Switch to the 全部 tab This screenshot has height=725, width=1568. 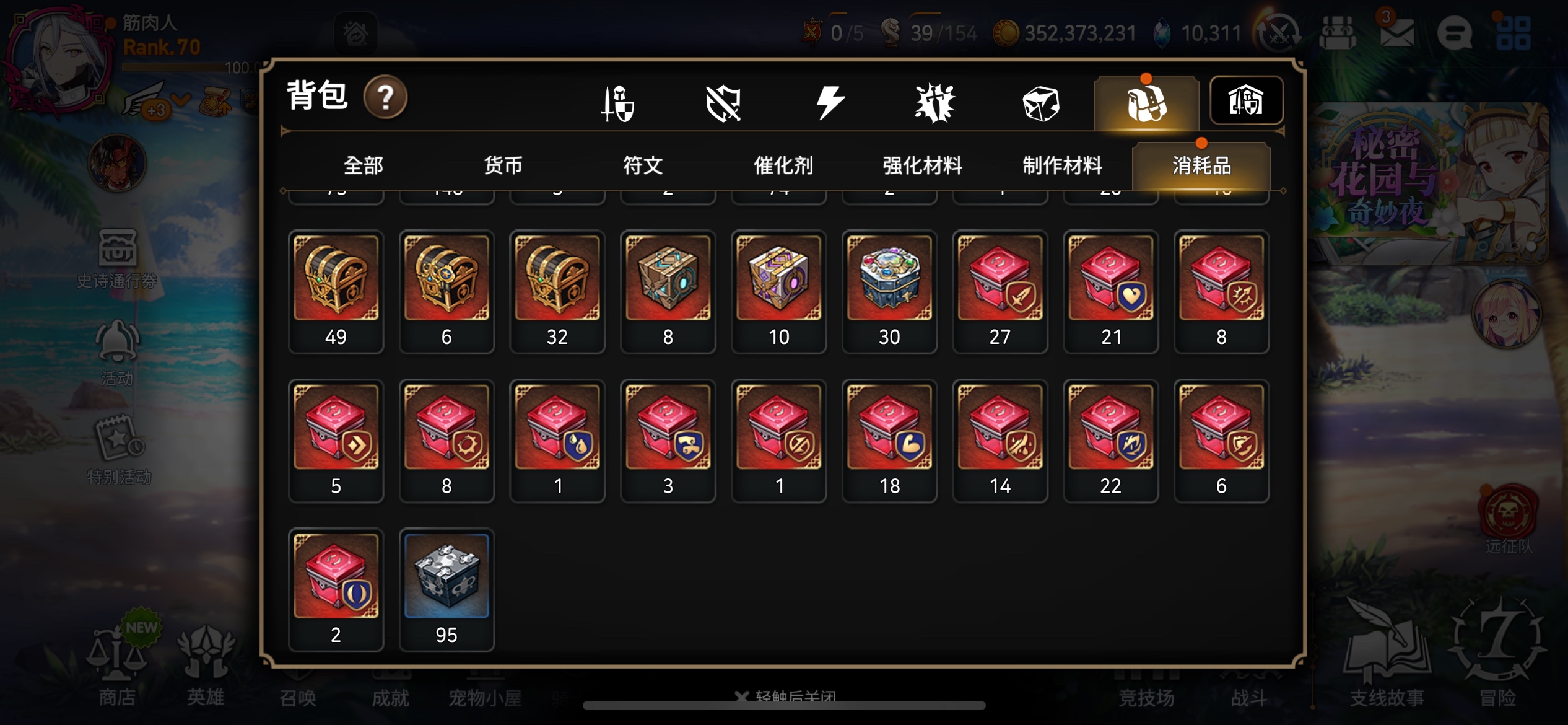(364, 165)
